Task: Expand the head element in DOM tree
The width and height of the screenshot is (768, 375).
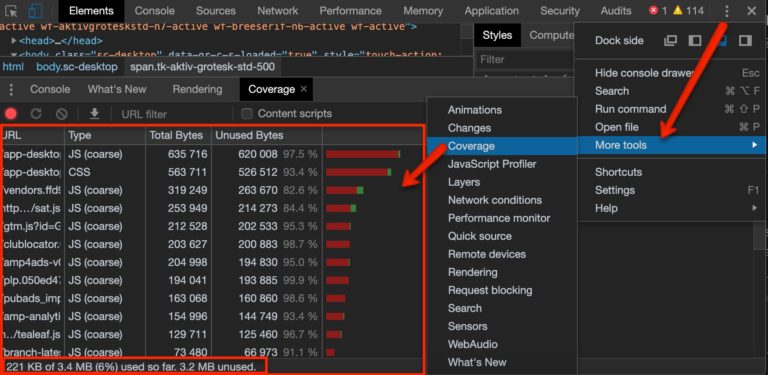Action: (x=14, y=41)
